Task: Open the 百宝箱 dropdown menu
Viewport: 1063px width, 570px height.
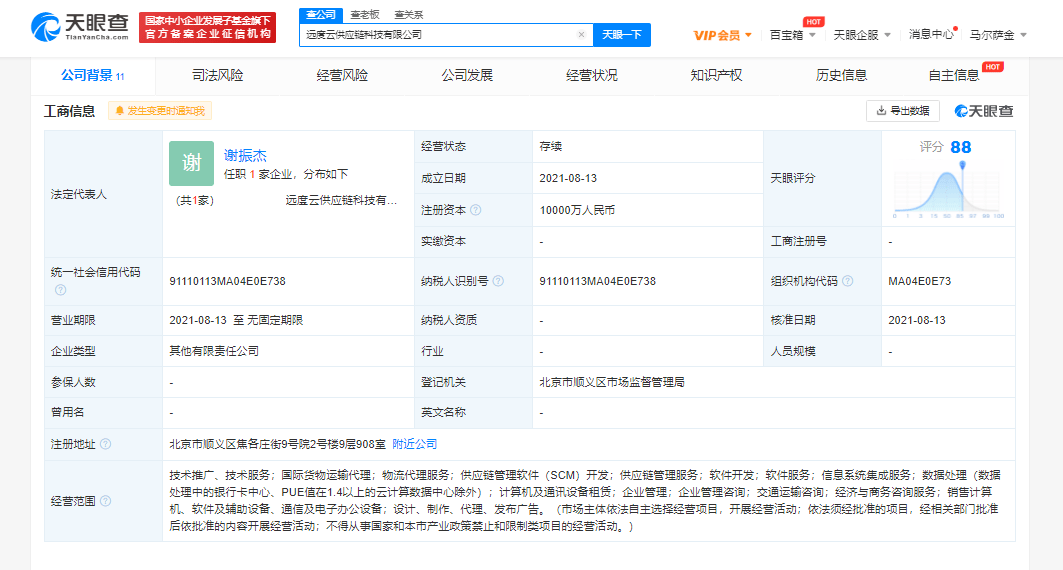Action: point(792,35)
